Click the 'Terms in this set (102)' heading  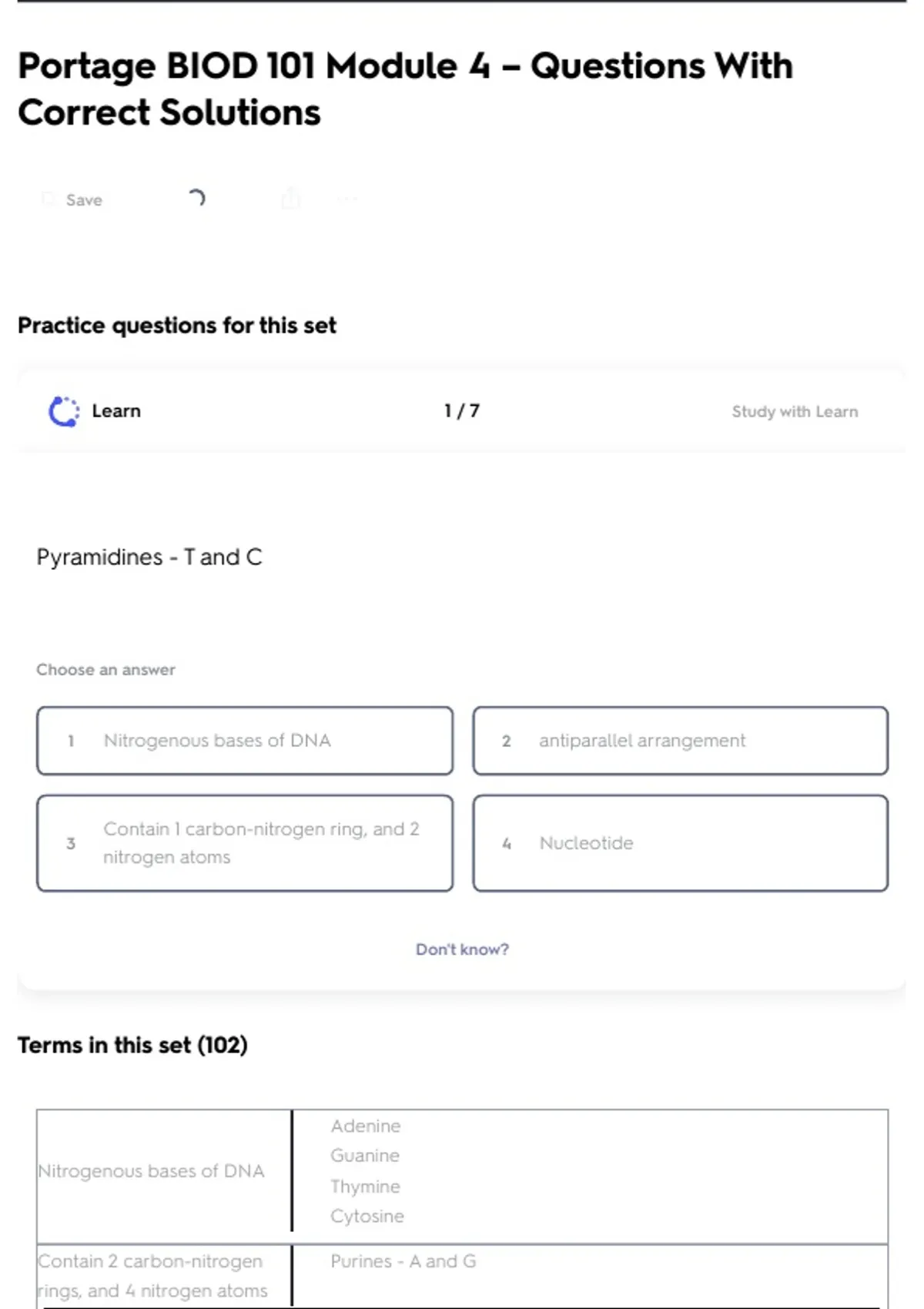132,1045
